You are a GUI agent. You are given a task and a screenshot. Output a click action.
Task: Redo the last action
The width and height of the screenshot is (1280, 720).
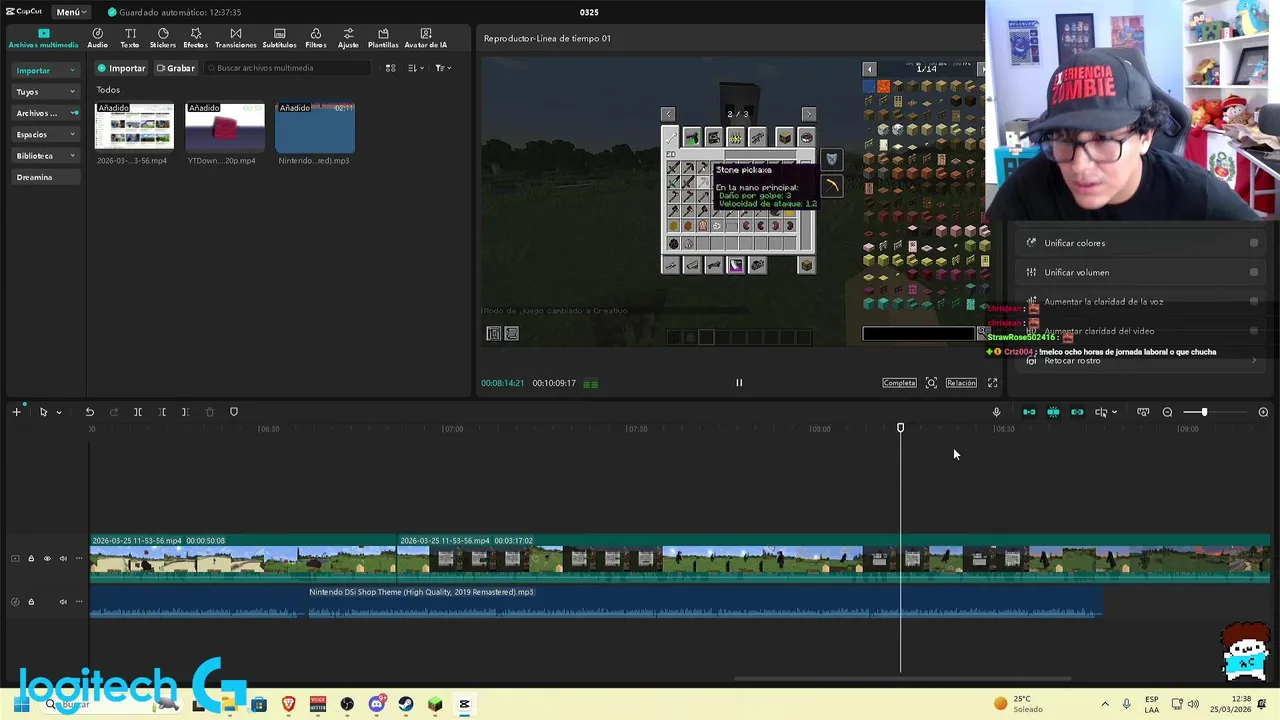[113, 412]
